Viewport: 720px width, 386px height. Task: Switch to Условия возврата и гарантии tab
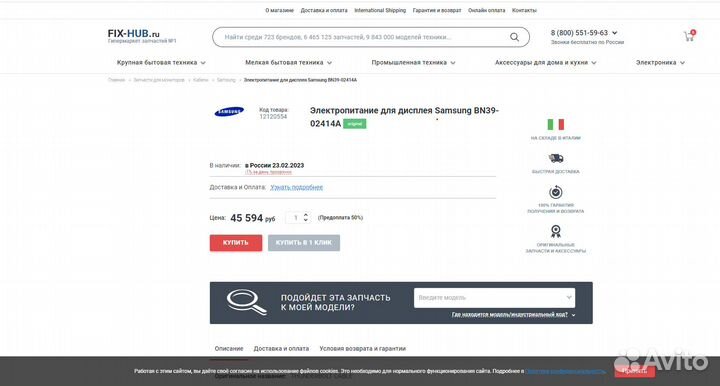(362, 349)
